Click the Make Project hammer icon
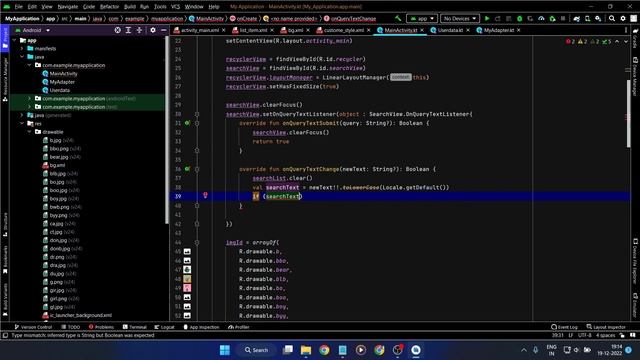This screenshot has height=360, width=640. [x=398, y=18]
